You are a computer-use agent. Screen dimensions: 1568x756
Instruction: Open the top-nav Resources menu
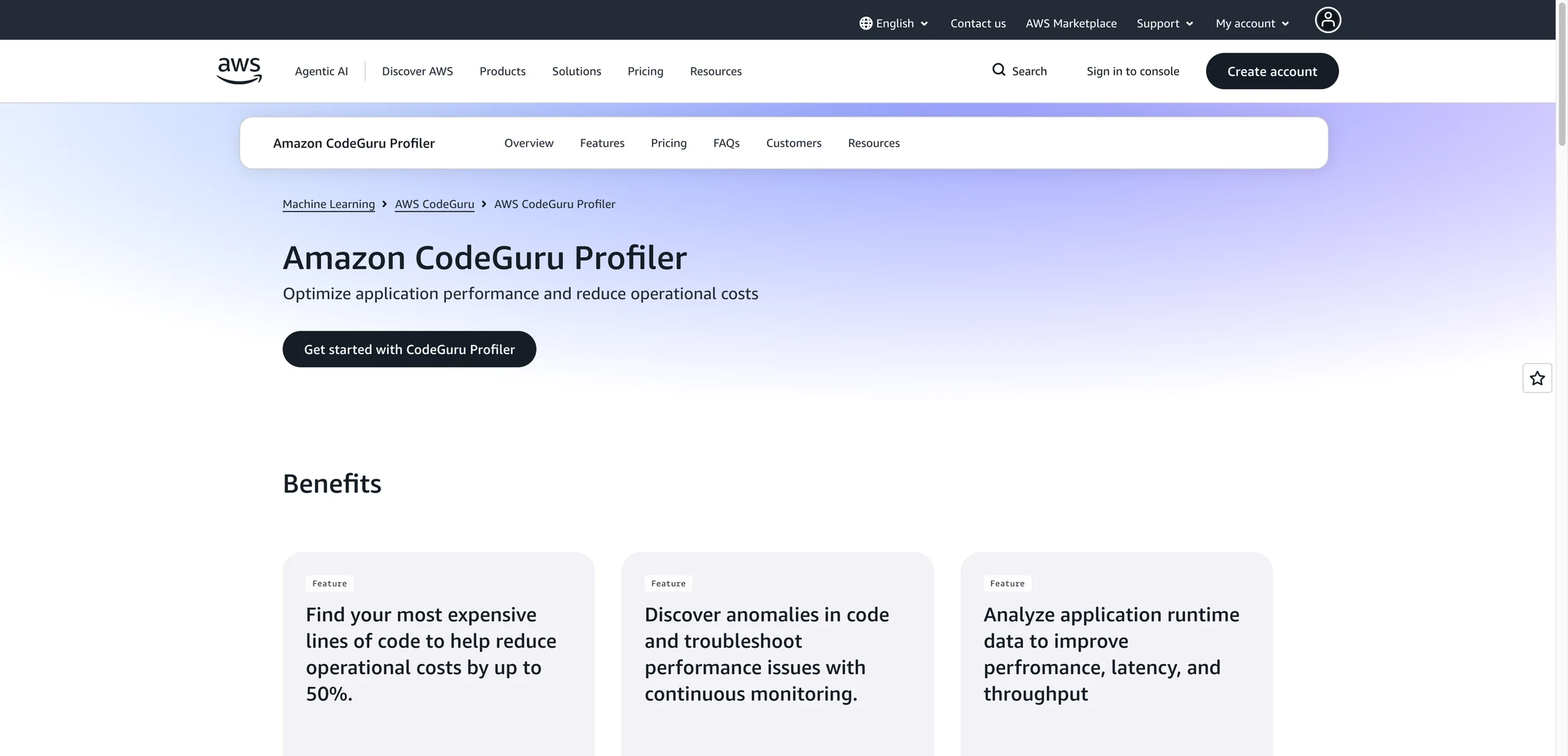716,71
